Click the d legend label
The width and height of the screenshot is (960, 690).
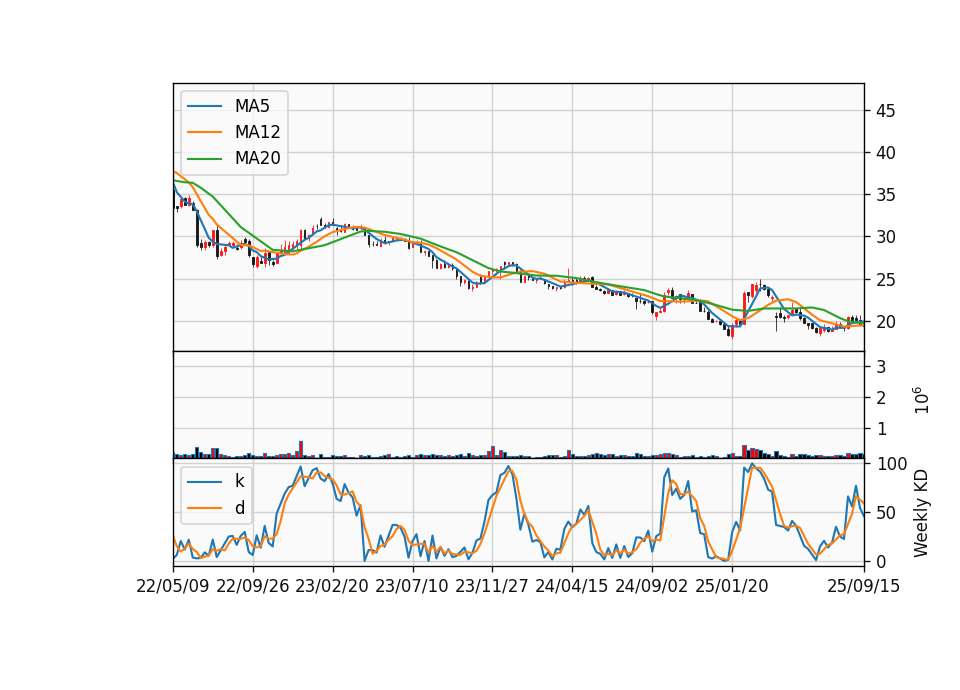(239, 508)
